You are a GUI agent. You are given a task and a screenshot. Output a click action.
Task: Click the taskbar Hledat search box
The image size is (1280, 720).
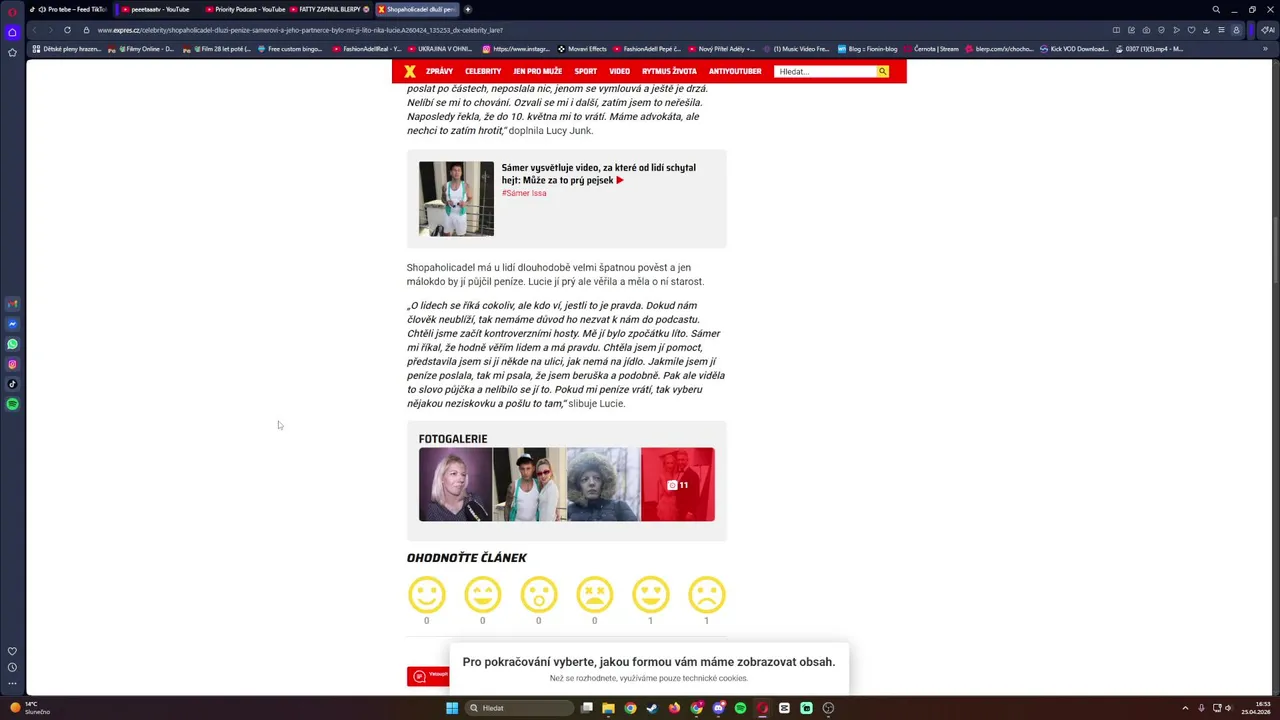tap(519, 708)
